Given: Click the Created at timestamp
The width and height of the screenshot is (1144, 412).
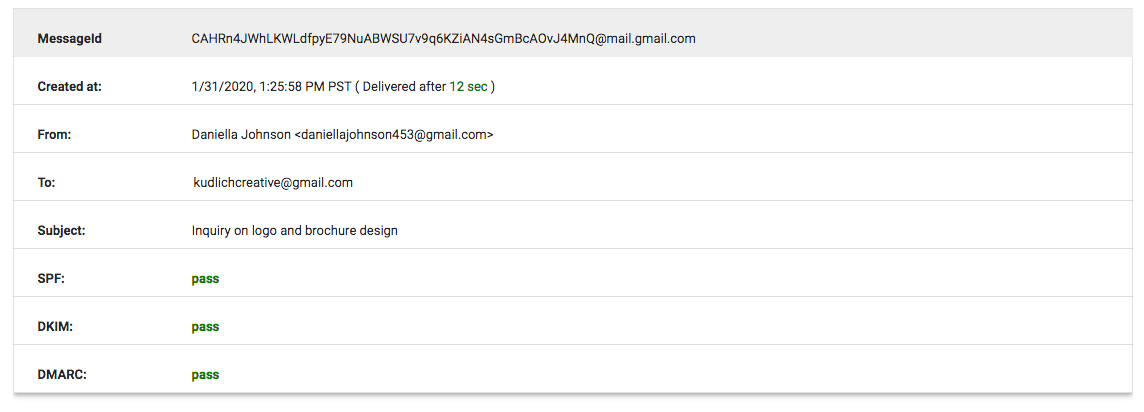Looking at the screenshot, I should (x=271, y=87).
